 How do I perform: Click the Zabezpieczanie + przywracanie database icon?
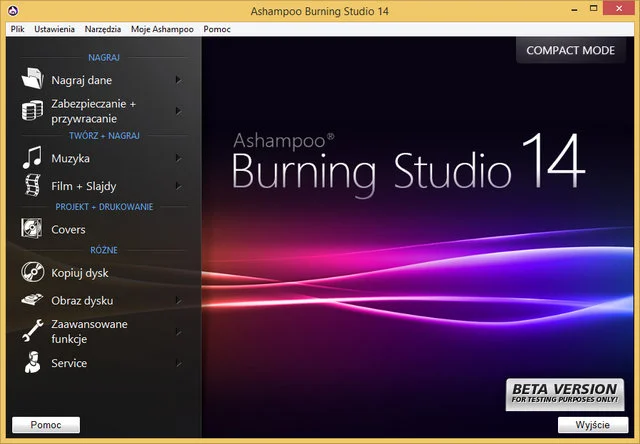33,110
